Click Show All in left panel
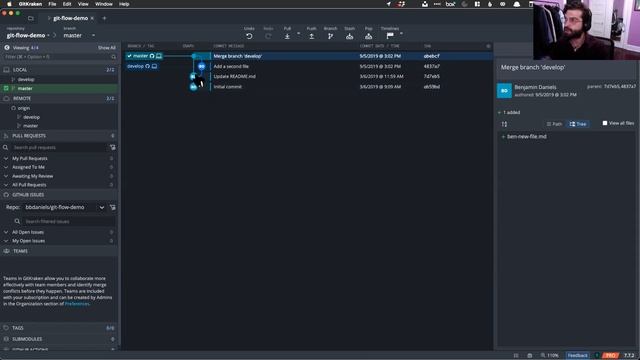This screenshot has width=640, height=360. pos(107,48)
